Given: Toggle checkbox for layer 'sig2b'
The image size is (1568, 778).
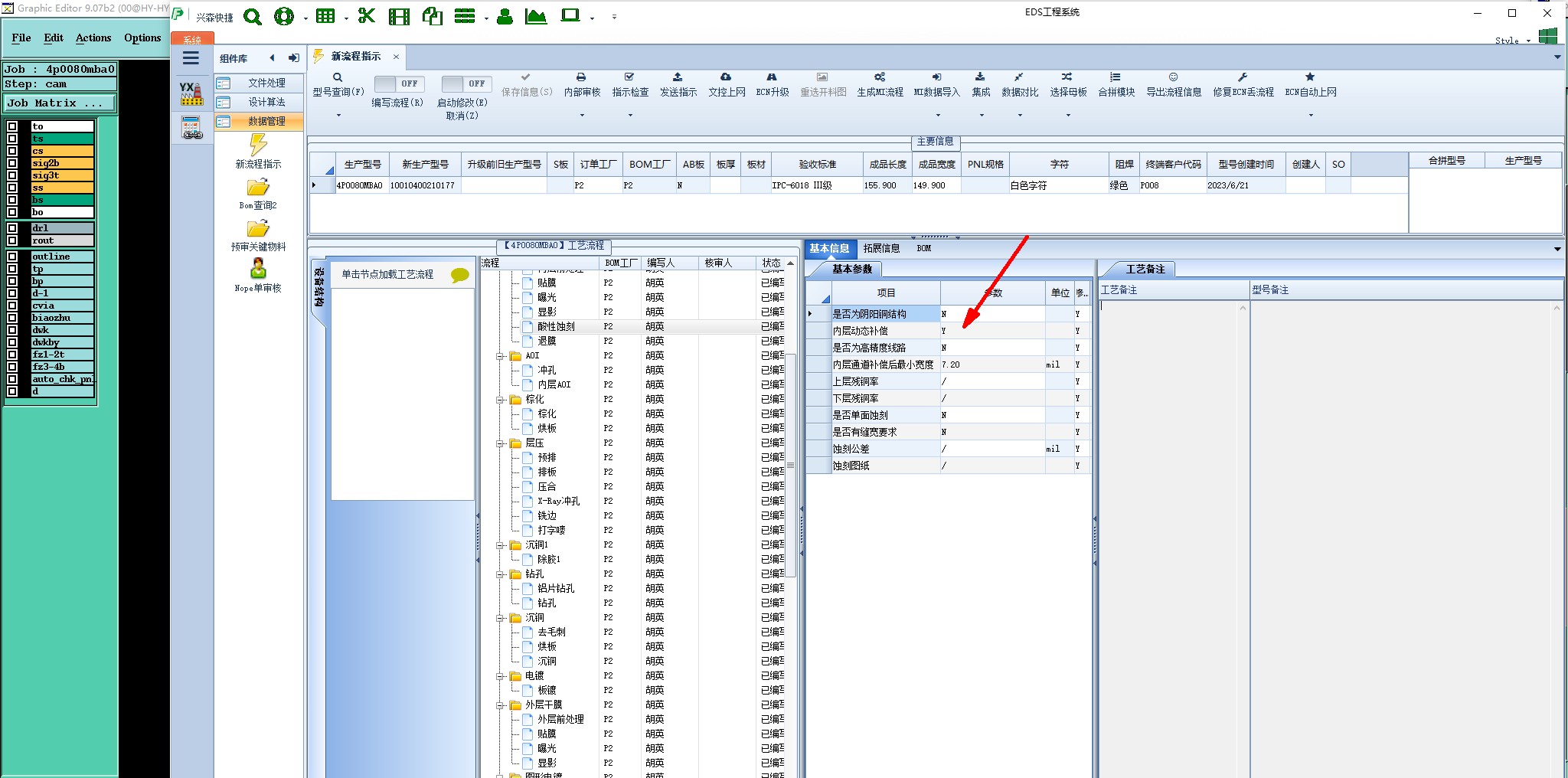Looking at the screenshot, I should point(12,163).
